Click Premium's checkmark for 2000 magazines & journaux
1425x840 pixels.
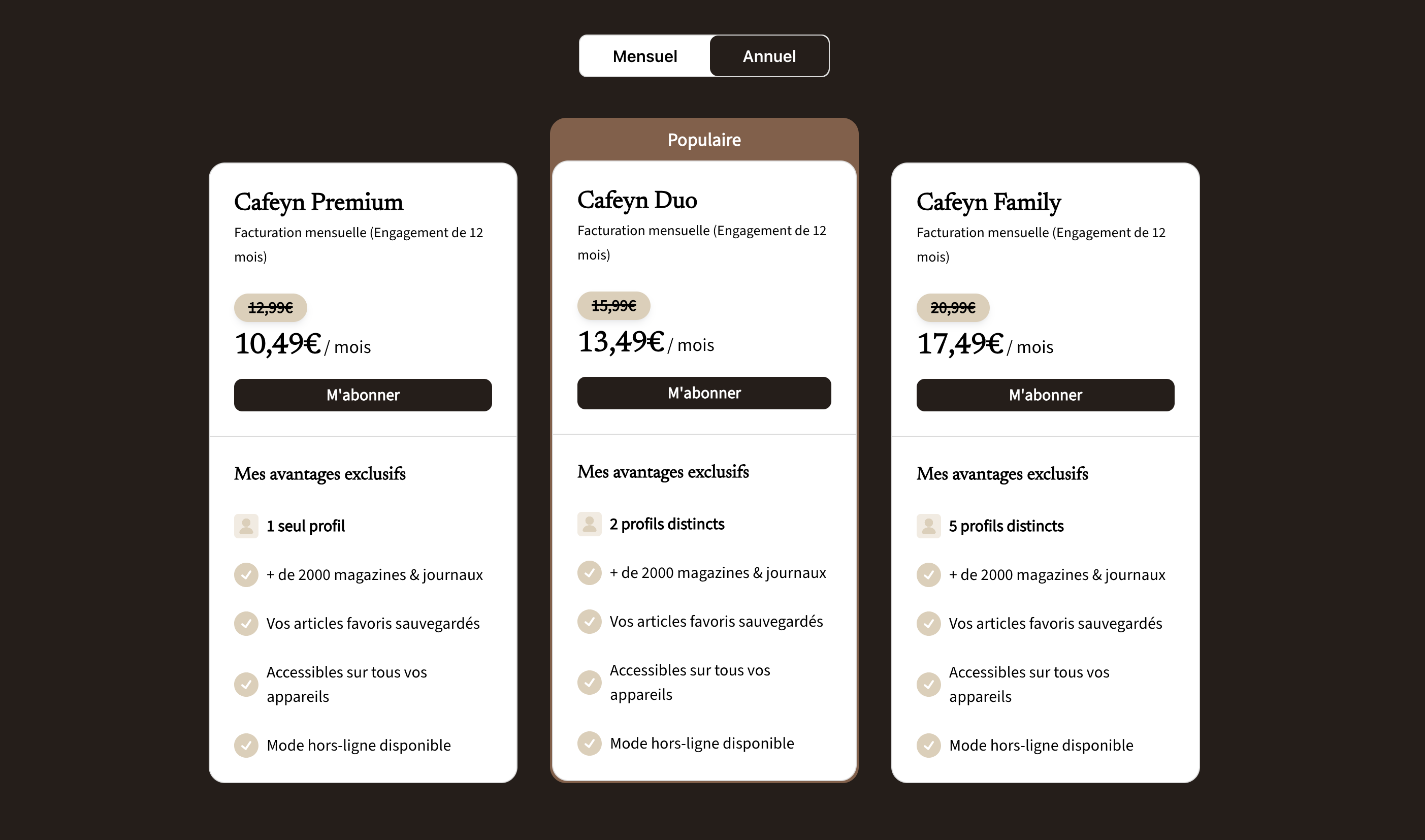point(246,574)
